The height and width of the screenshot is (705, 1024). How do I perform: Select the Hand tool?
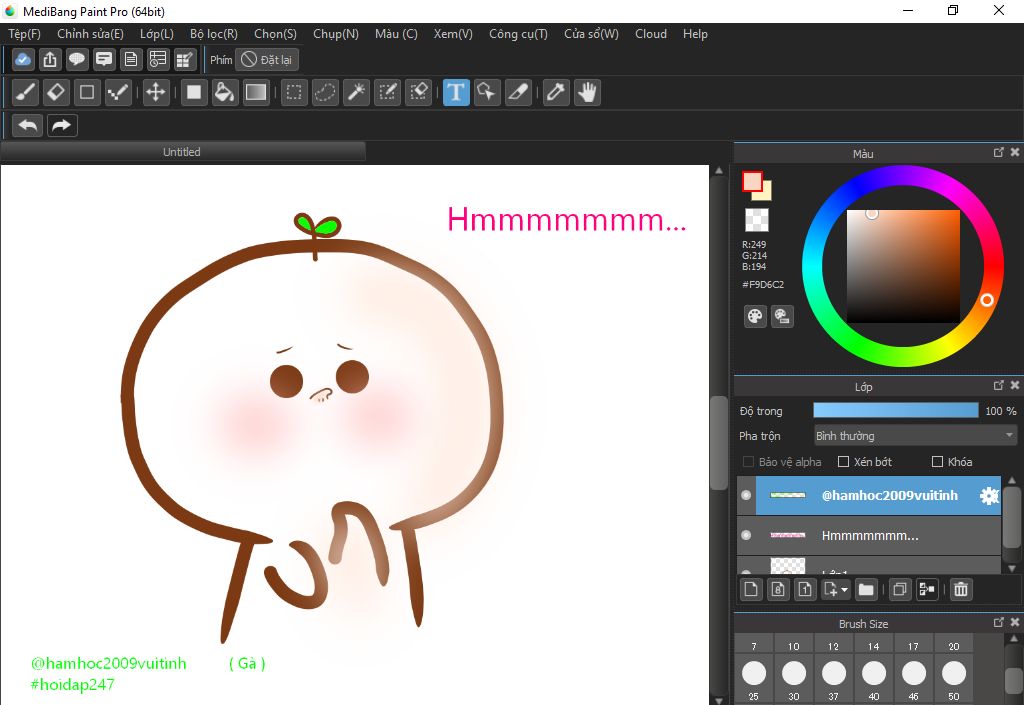(x=587, y=92)
